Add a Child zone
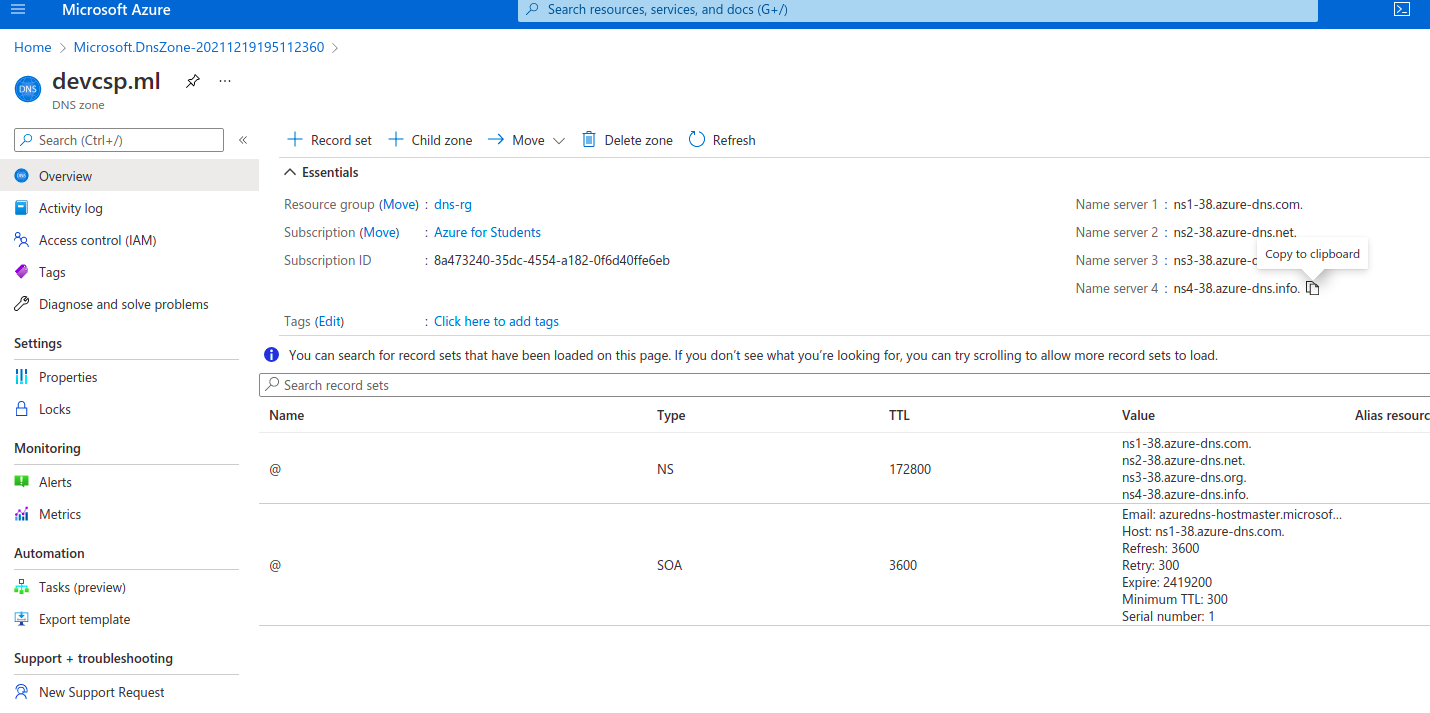 pyautogui.click(x=430, y=140)
